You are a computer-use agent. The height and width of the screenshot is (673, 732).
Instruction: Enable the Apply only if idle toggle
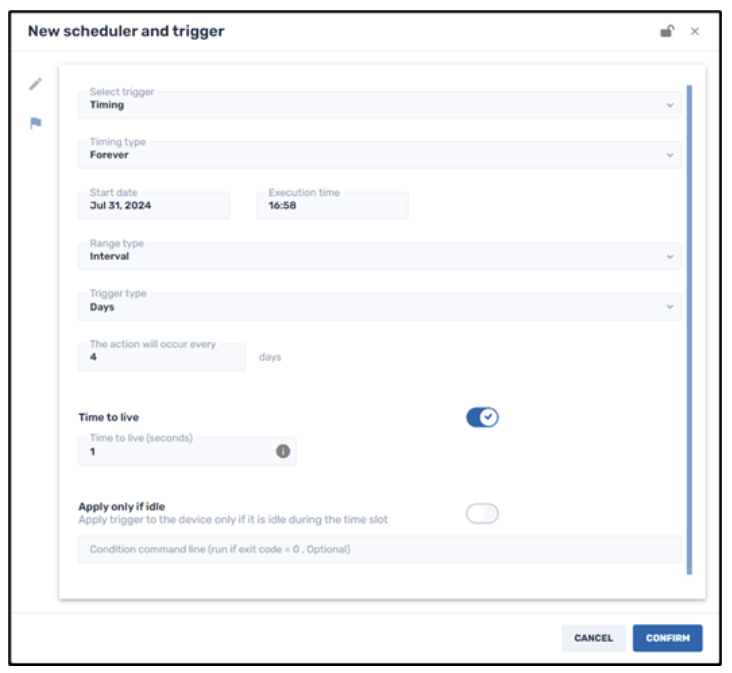[x=482, y=514]
